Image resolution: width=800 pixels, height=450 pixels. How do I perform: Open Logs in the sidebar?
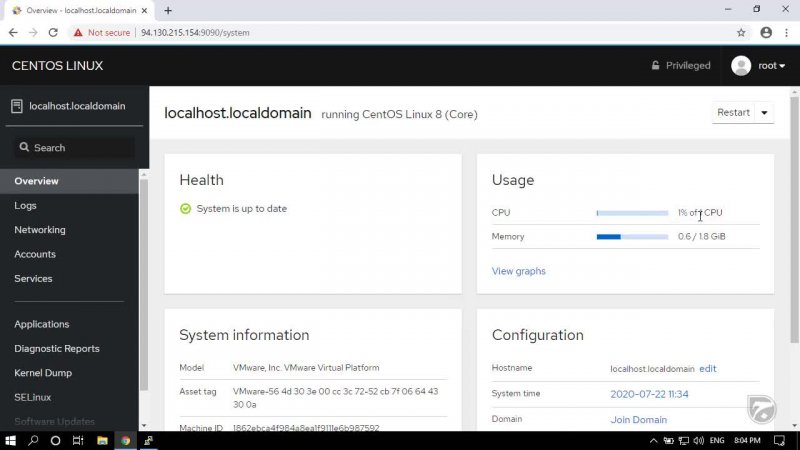click(26, 205)
